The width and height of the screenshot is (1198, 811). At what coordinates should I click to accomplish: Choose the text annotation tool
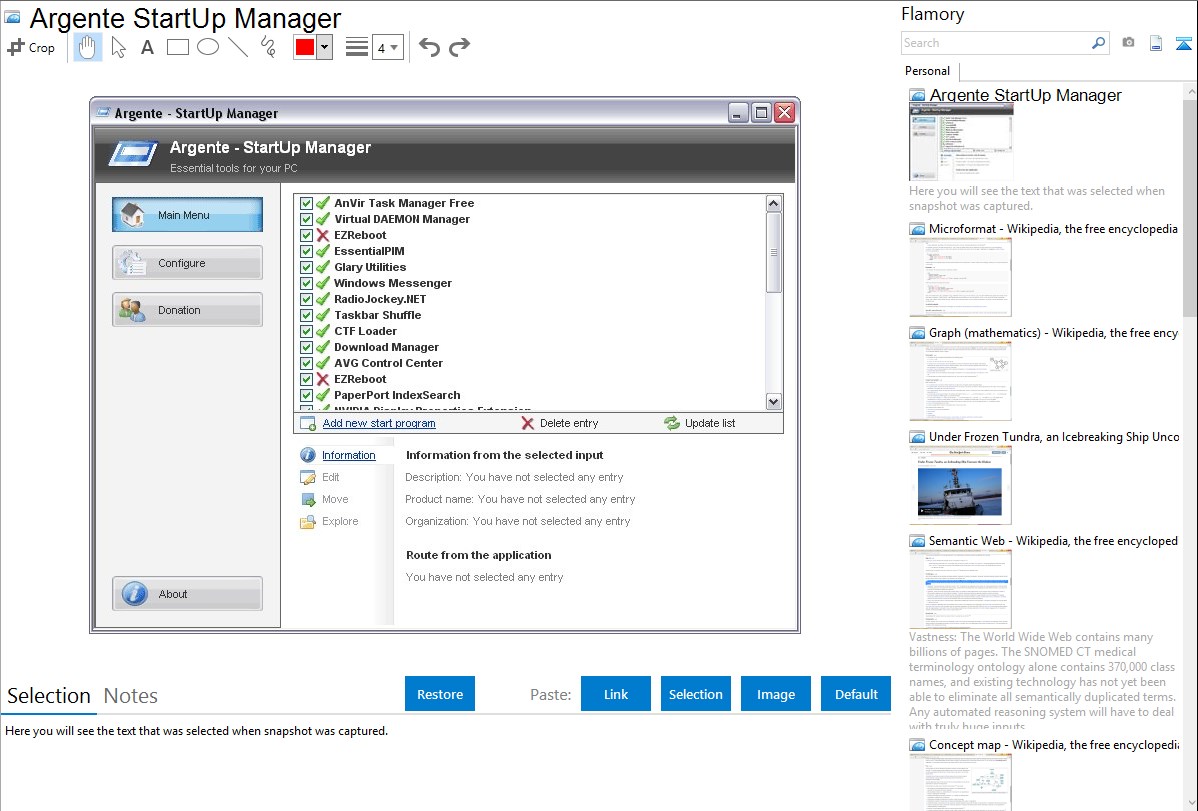pyautogui.click(x=147, y=47)
